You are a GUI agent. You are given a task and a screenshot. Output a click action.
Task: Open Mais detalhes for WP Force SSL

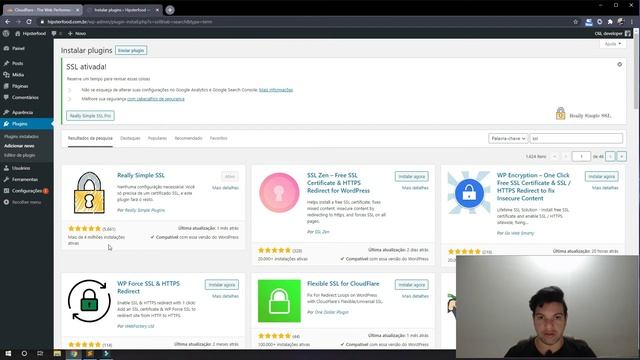tap(225, 296)
